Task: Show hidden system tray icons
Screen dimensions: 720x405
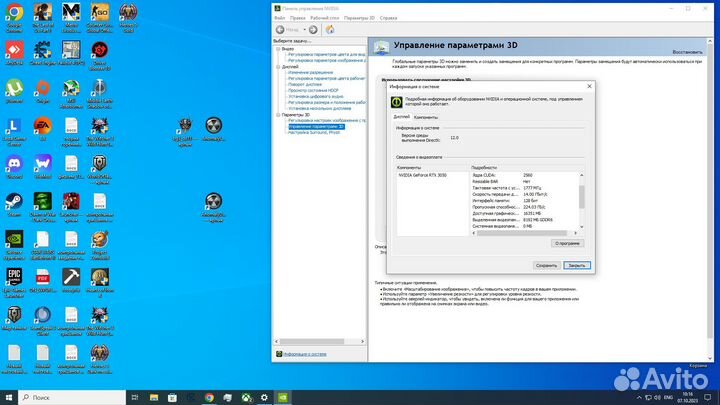Action: 639,398
